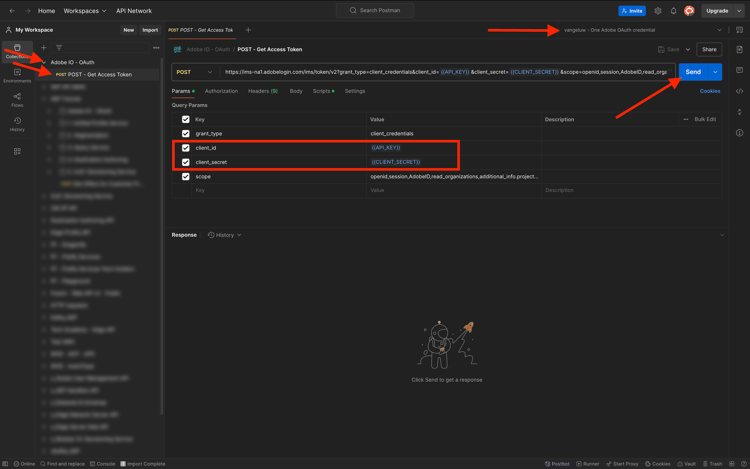
Task: Collapse the Response pane chevron
Action: click(x=722, y=235)
